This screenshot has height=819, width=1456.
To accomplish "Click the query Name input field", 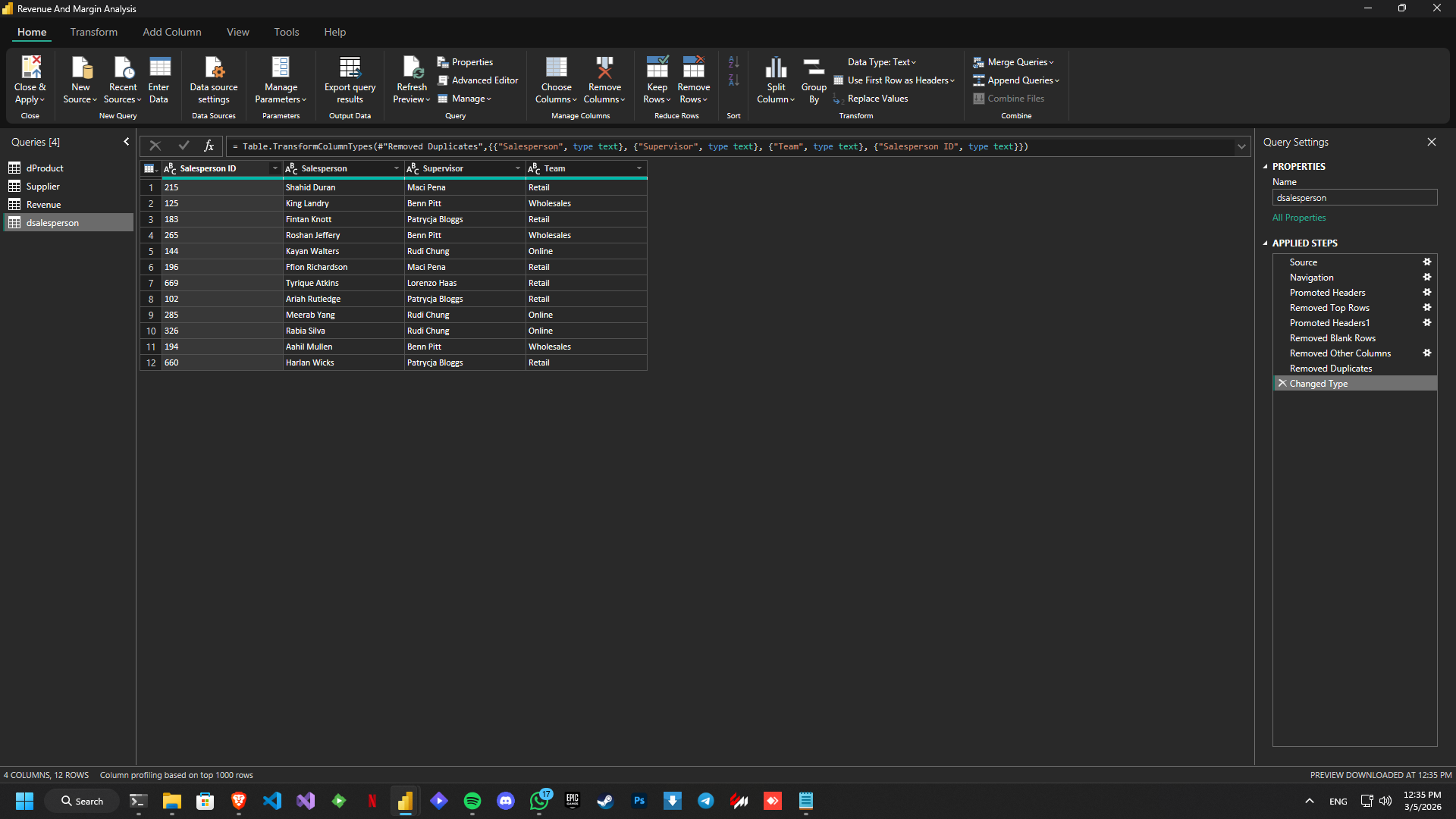I will click(x=1354, y=198).
